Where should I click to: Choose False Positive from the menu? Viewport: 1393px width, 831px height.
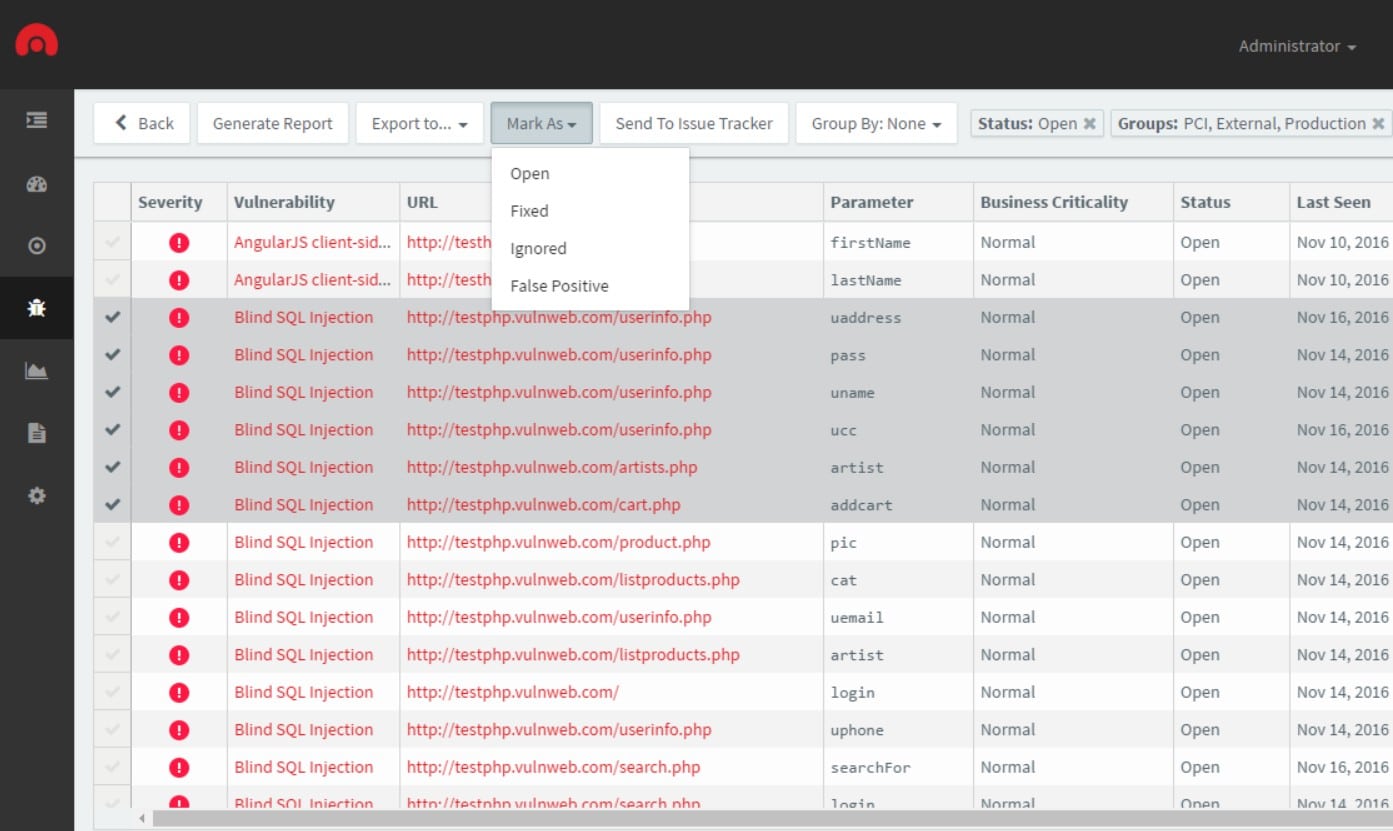tap(559, 285)
